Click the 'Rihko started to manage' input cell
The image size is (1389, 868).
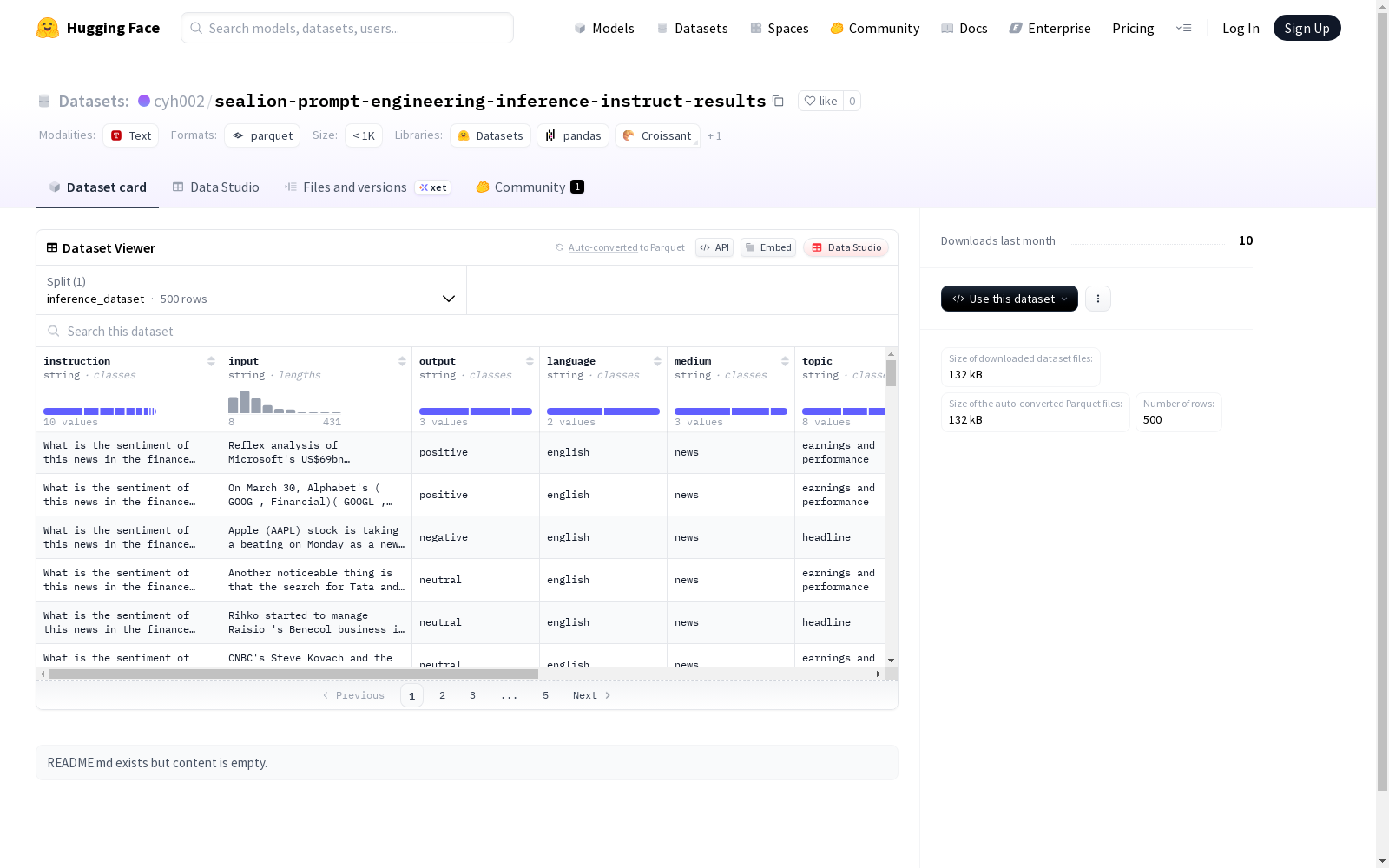(x=317, y=622)
